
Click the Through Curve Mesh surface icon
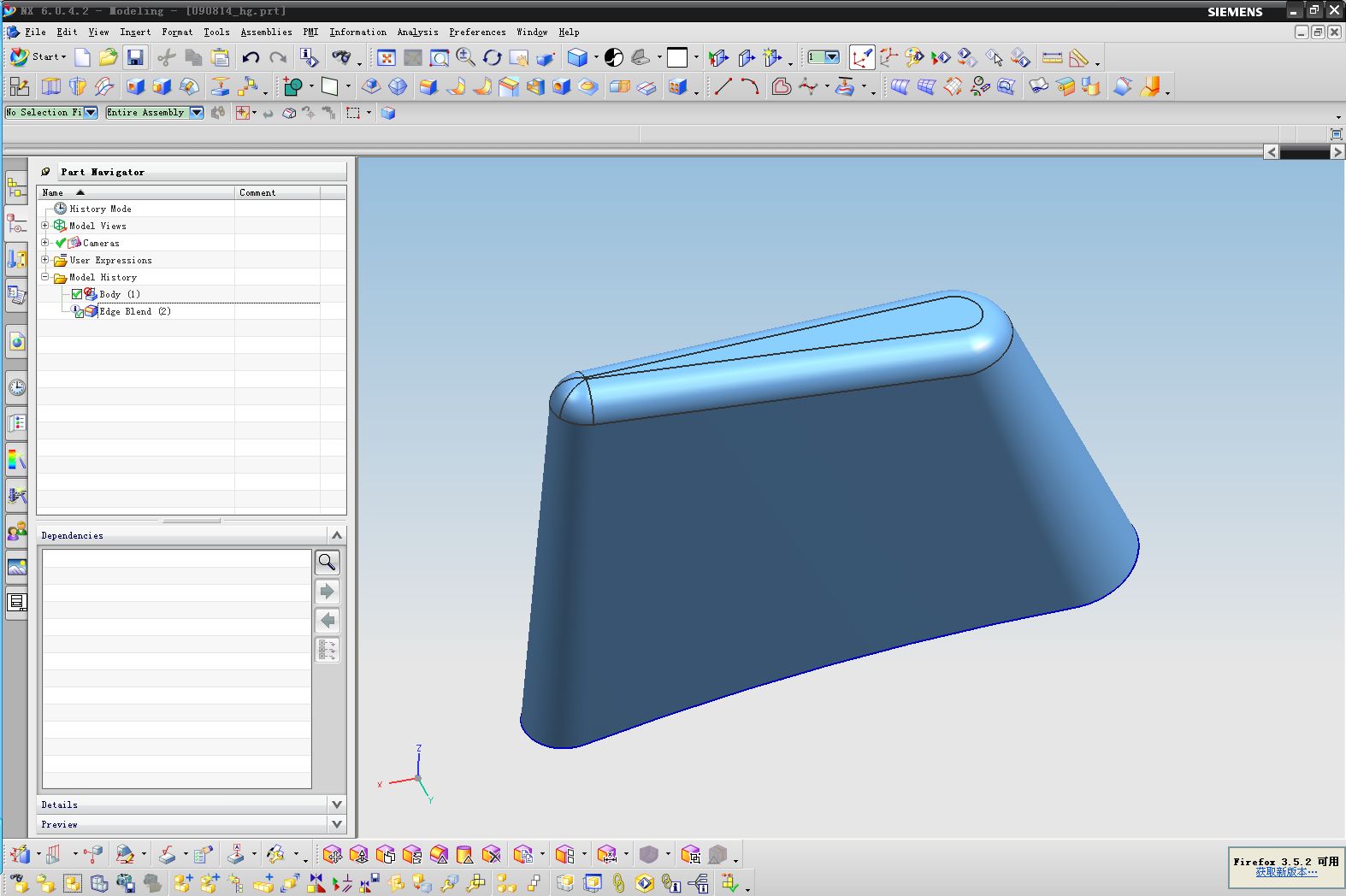(926, 86)
